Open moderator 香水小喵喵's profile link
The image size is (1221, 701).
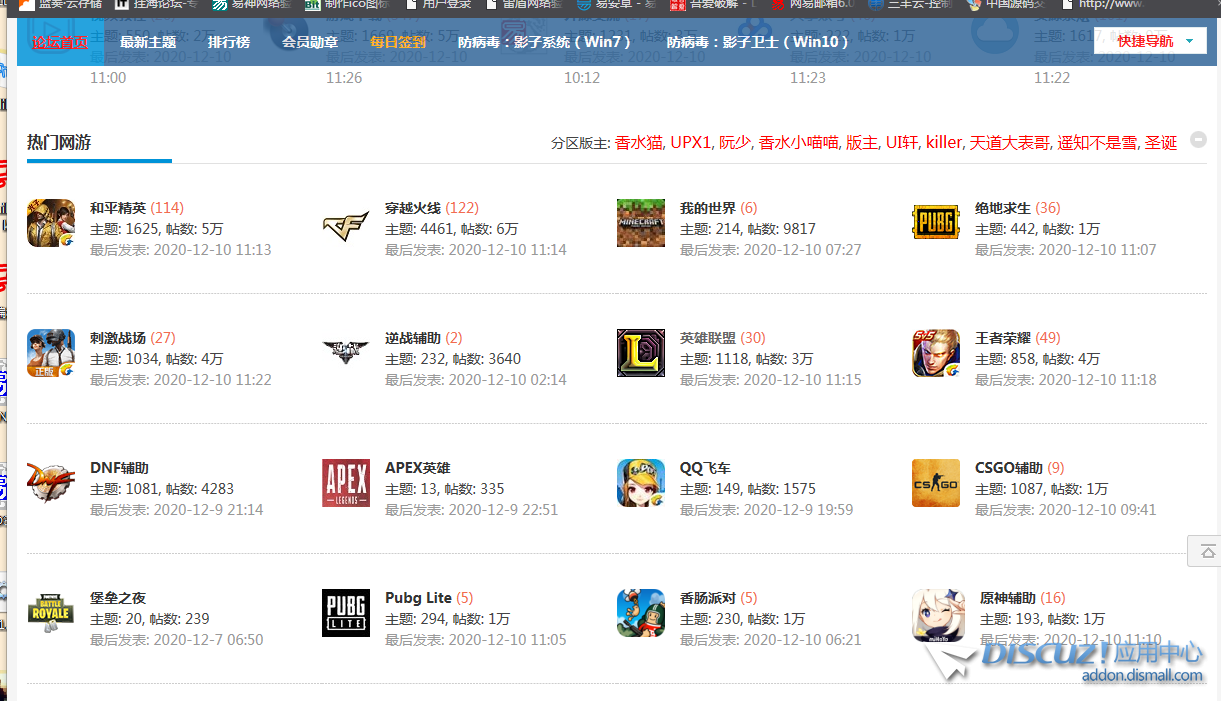point(798,143)
